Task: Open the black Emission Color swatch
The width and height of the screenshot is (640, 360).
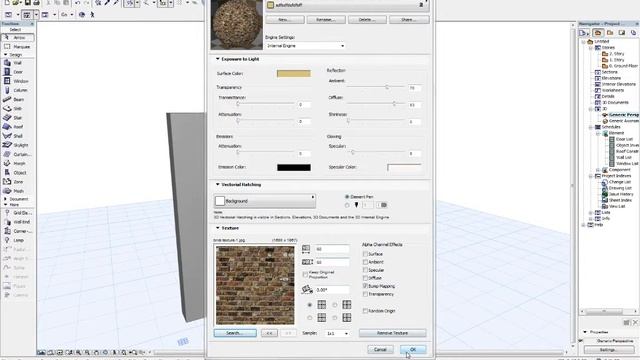Action: (293, 167)
